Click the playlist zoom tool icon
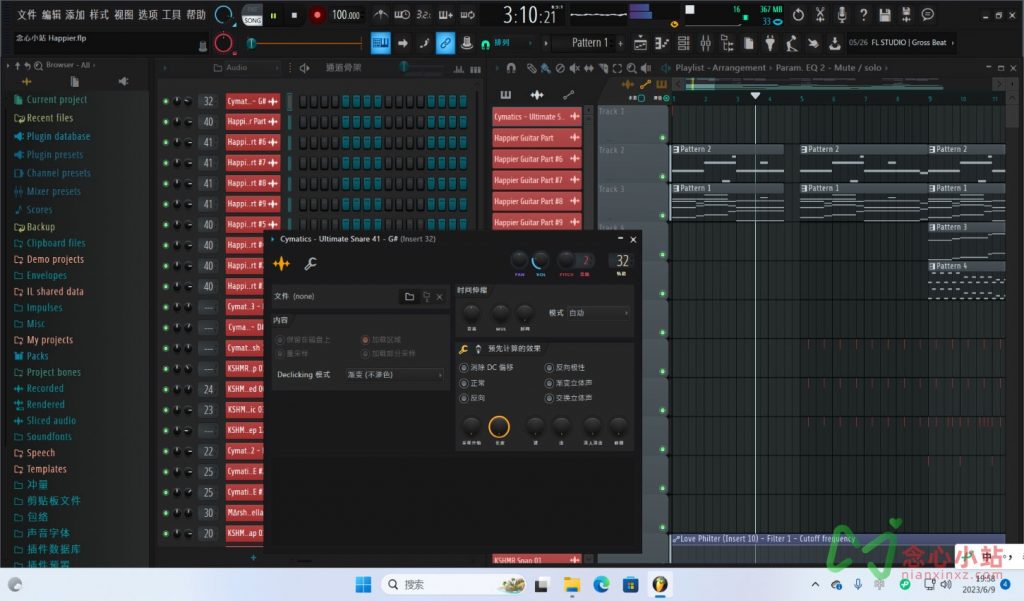Screen dimensions: 1024x601 point(632,68)
